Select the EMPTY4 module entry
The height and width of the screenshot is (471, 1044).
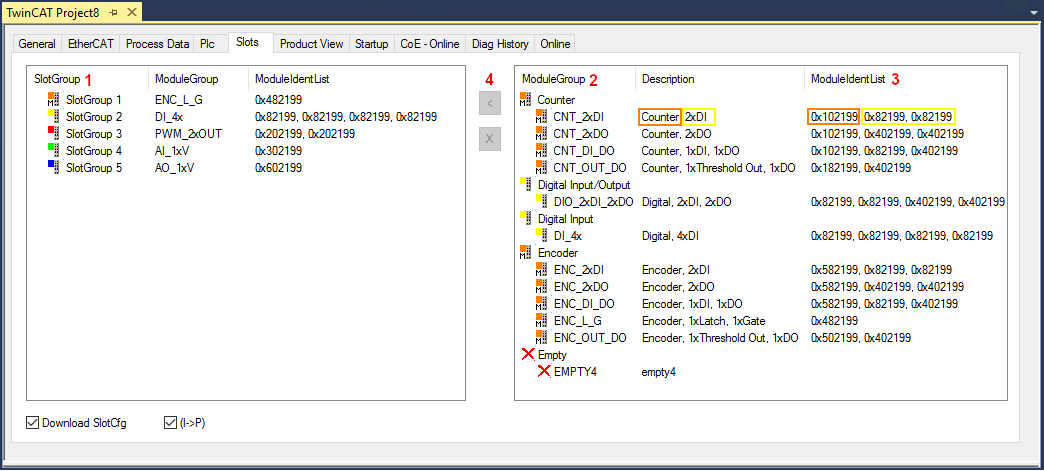coord(575,372)
